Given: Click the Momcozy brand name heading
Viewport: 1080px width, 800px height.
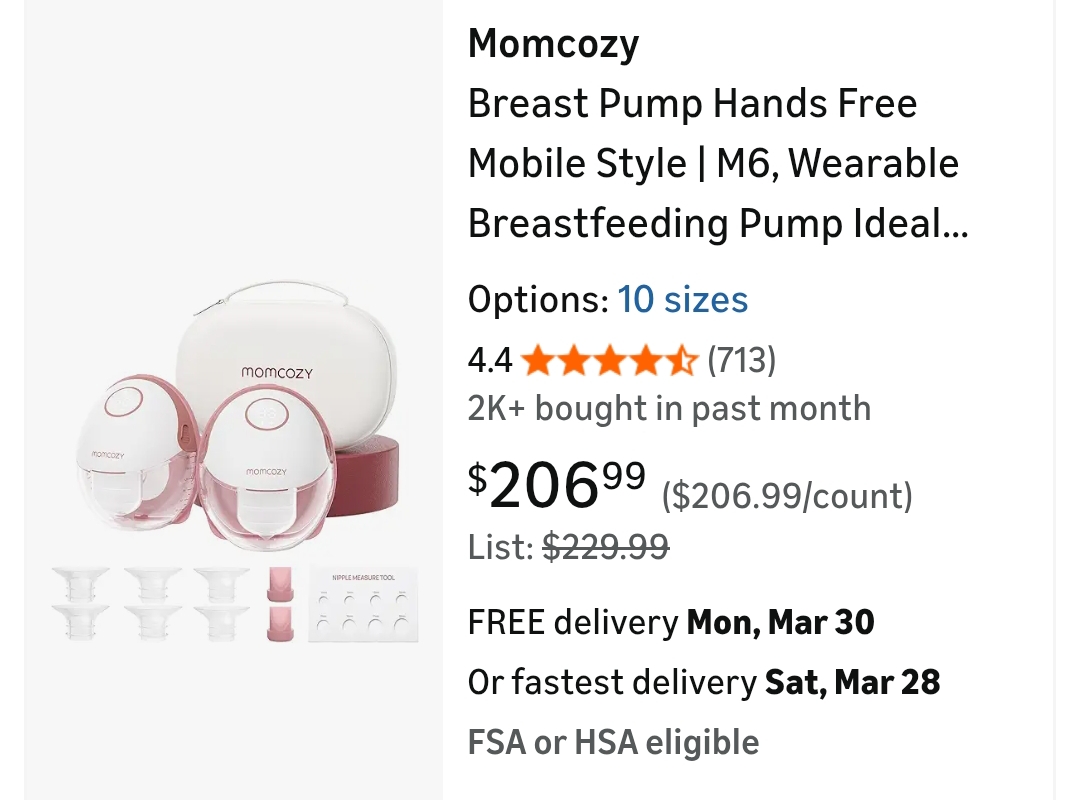Looking at the screenshot, I should click(553, 44).
